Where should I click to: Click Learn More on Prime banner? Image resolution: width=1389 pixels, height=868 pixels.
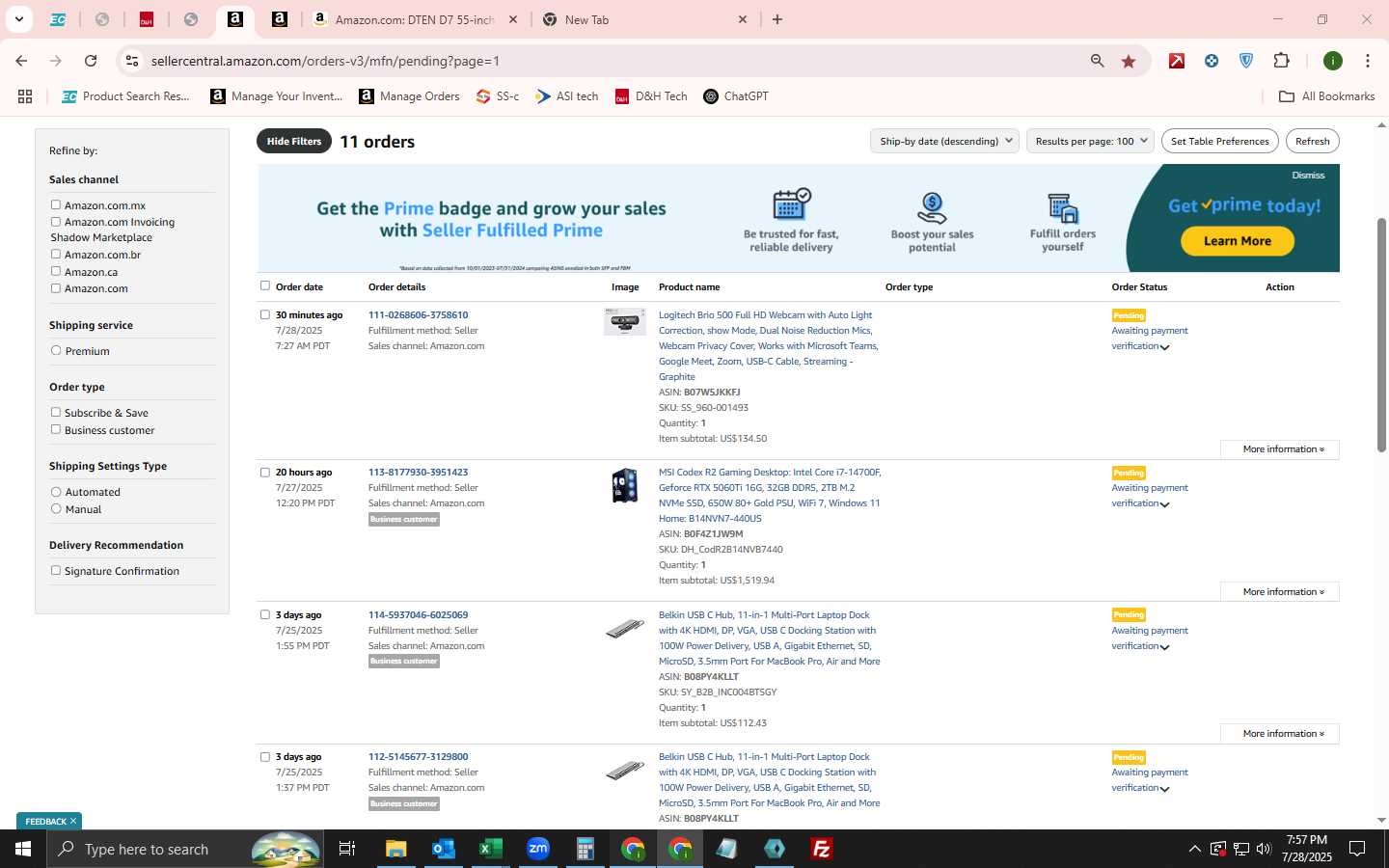coord(1237,241)
